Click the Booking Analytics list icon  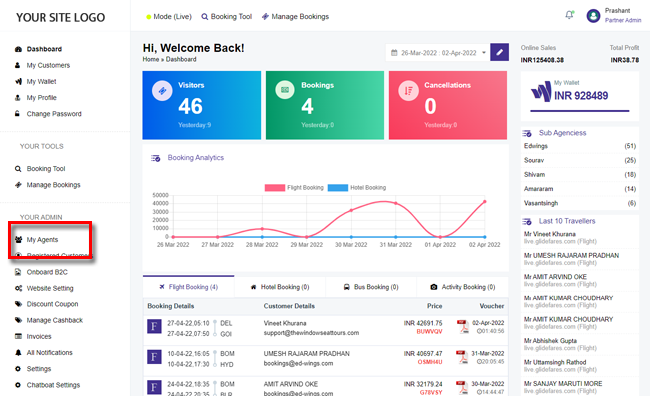click(155, 158)
